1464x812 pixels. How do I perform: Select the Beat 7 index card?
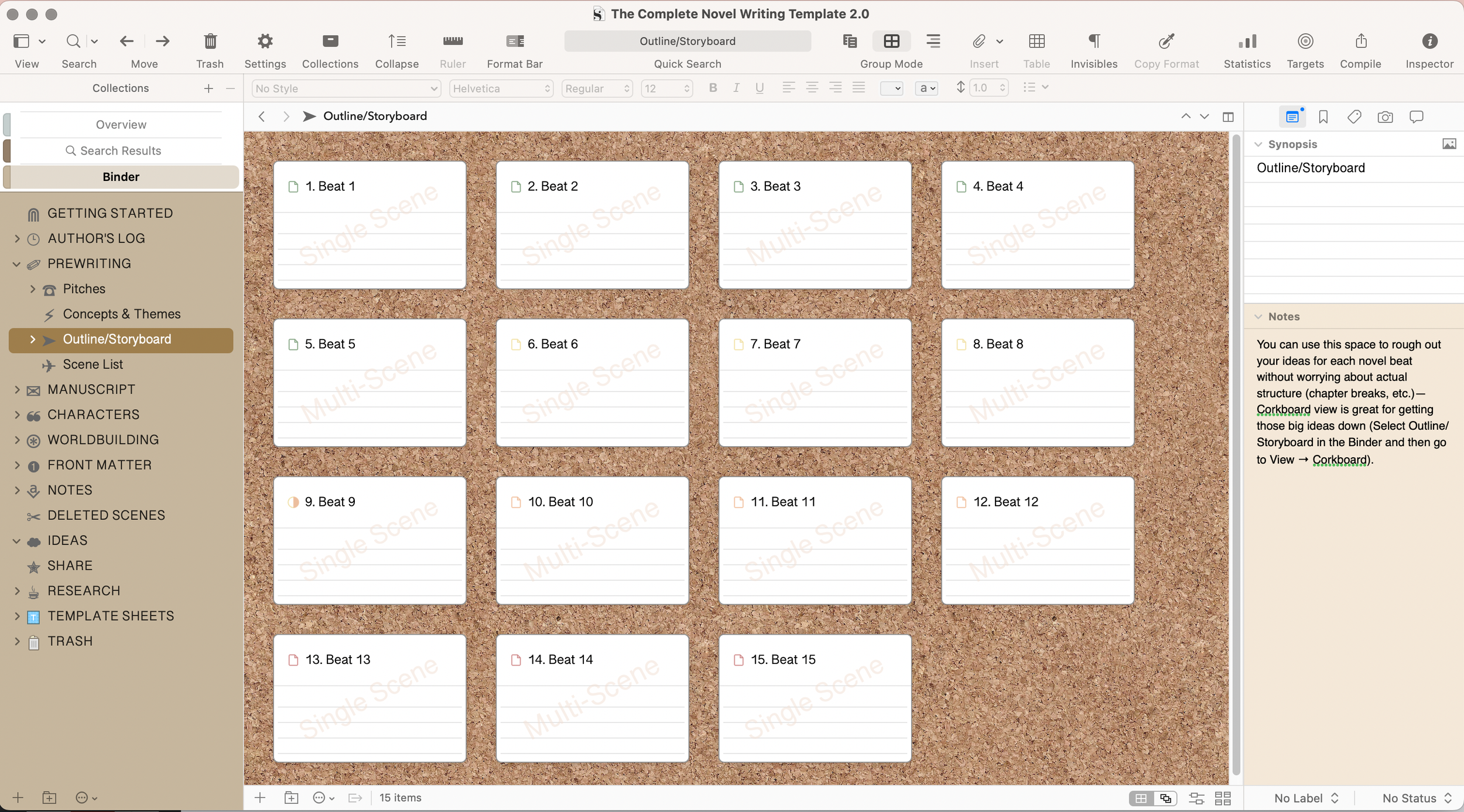click(x=815, y=383)
